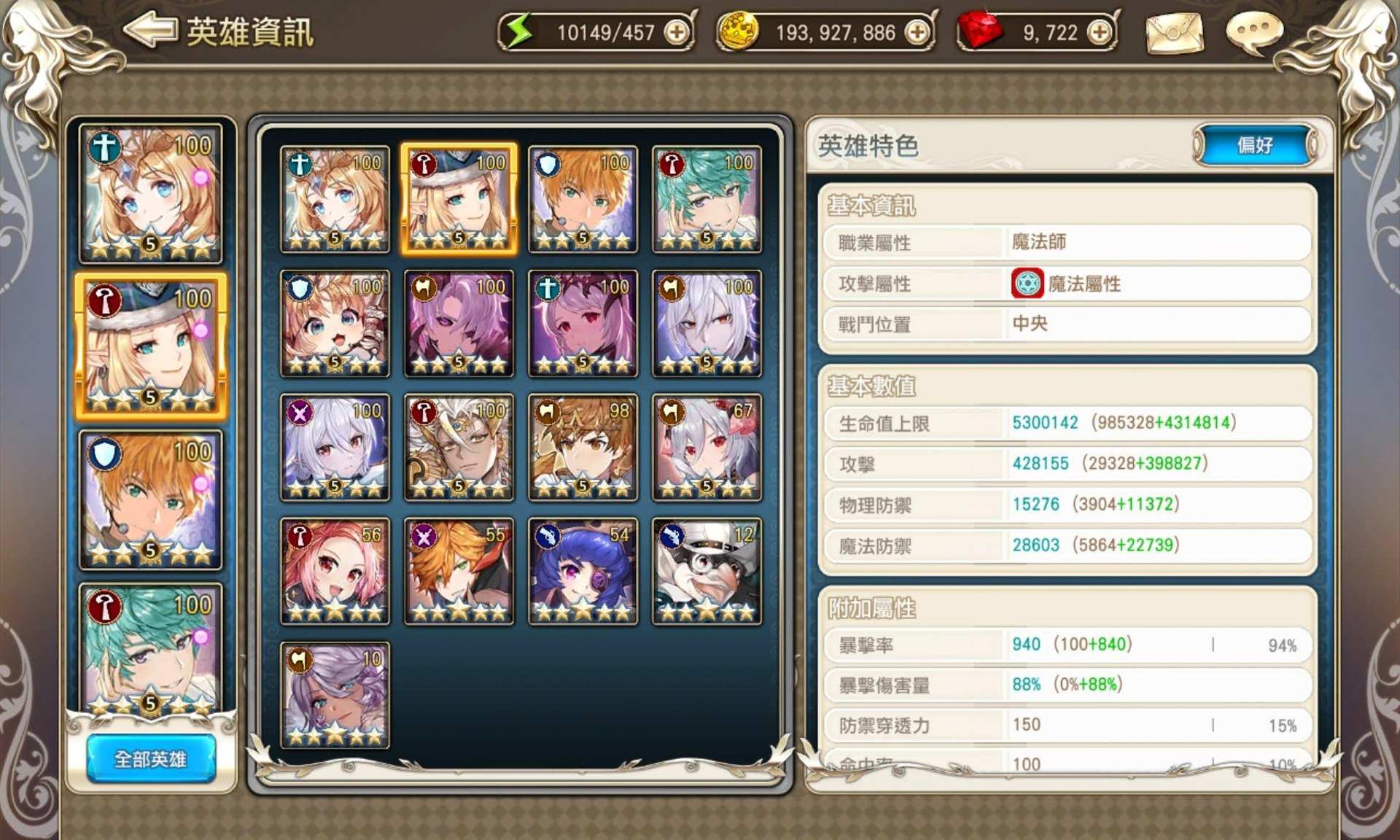Pick the level 56 pink-haired hero
Image resolution: width=1400 pixels, height=840 pixels.
(335, 572)
